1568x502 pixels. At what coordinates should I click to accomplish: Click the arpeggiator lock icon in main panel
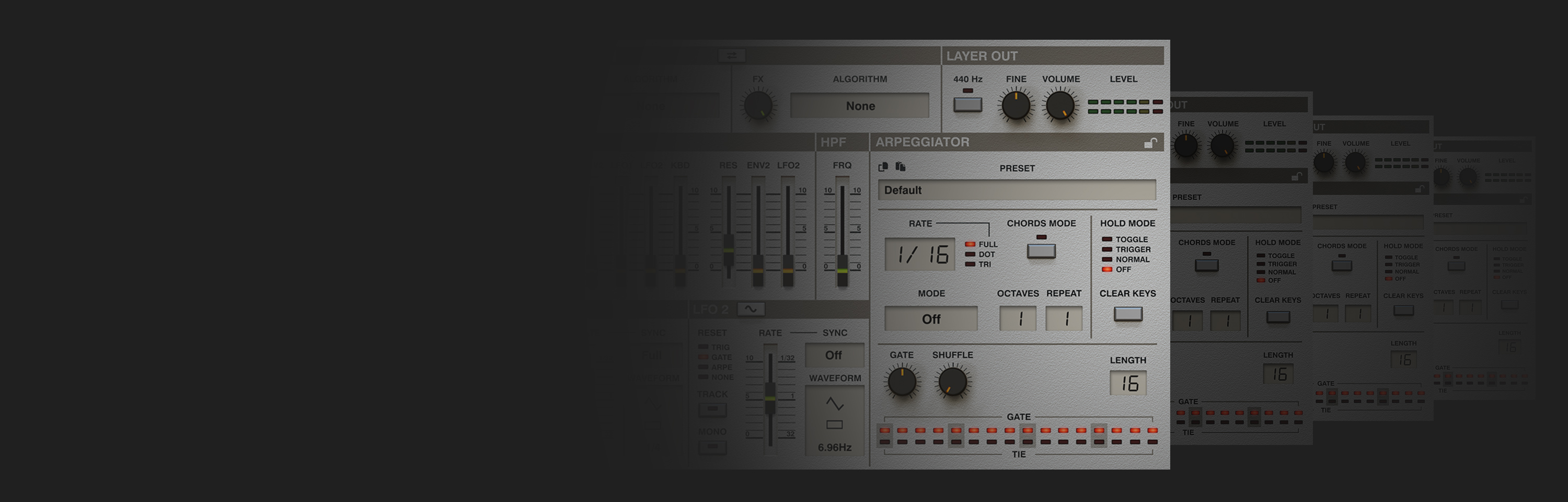(x=1150, y=143)
